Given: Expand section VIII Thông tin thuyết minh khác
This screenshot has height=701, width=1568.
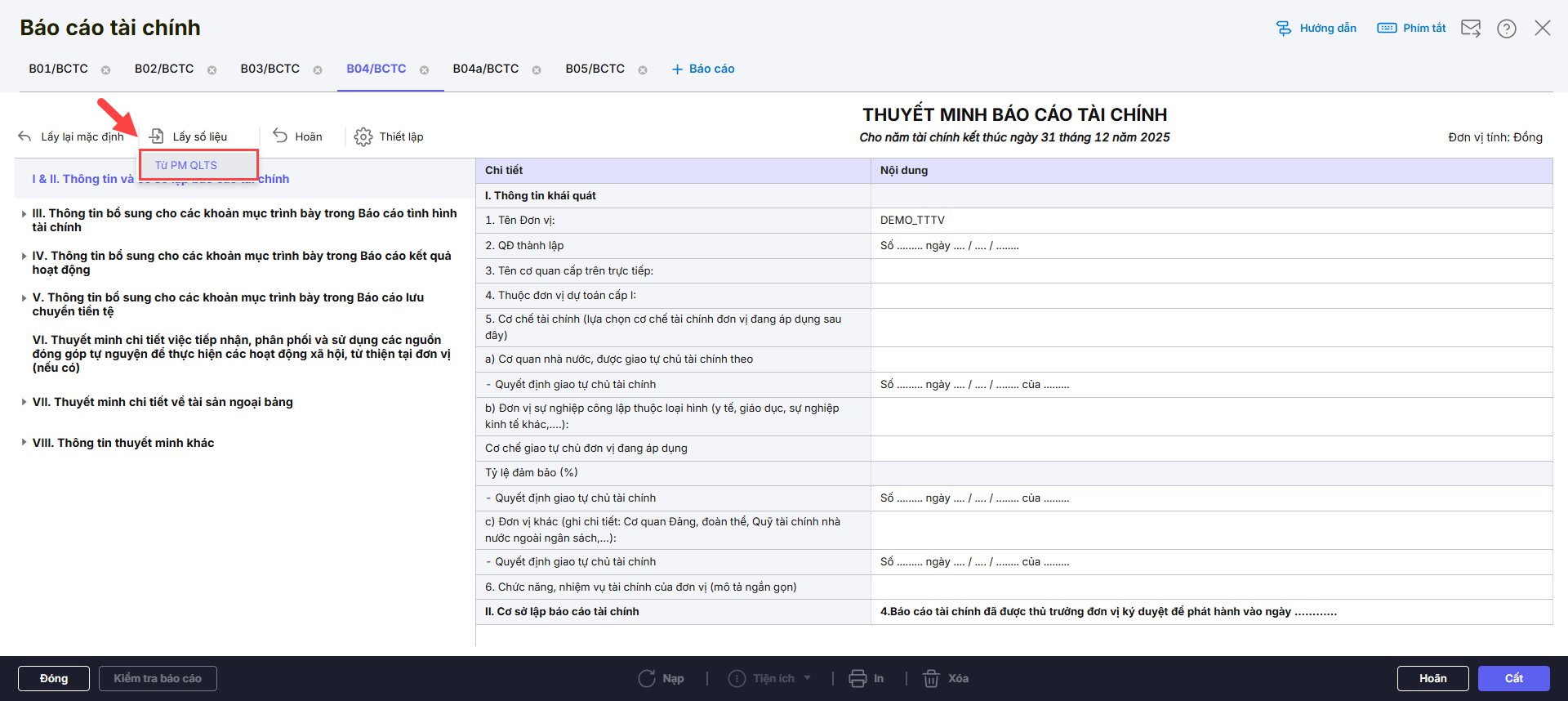Looking at the screenshot, I should click(24, 442).
